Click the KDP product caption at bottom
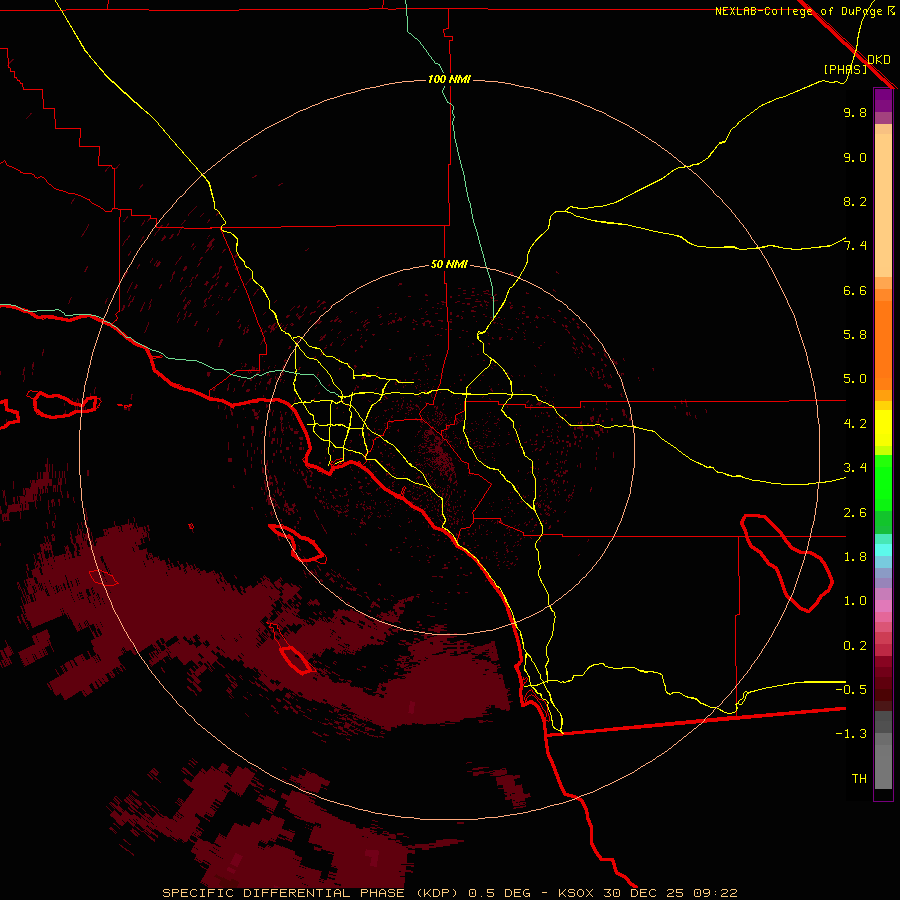Viewport: 900px width, 900px height. [x=449, y=893]
